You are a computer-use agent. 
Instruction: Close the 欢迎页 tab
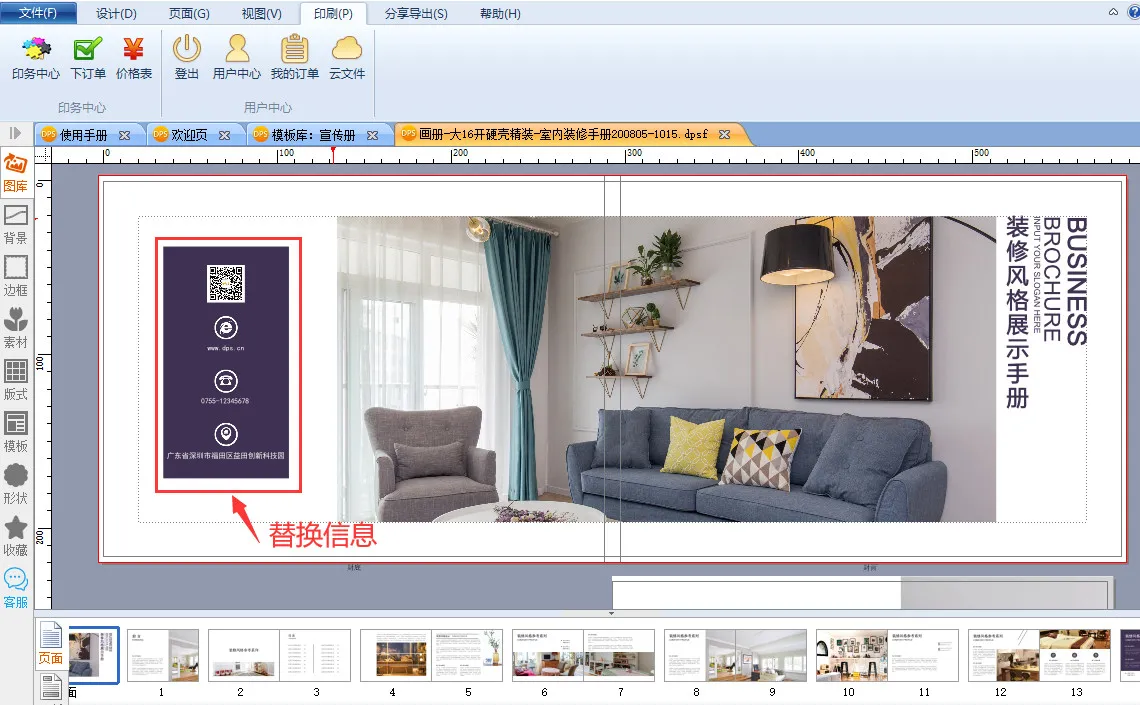click(225, 135)
